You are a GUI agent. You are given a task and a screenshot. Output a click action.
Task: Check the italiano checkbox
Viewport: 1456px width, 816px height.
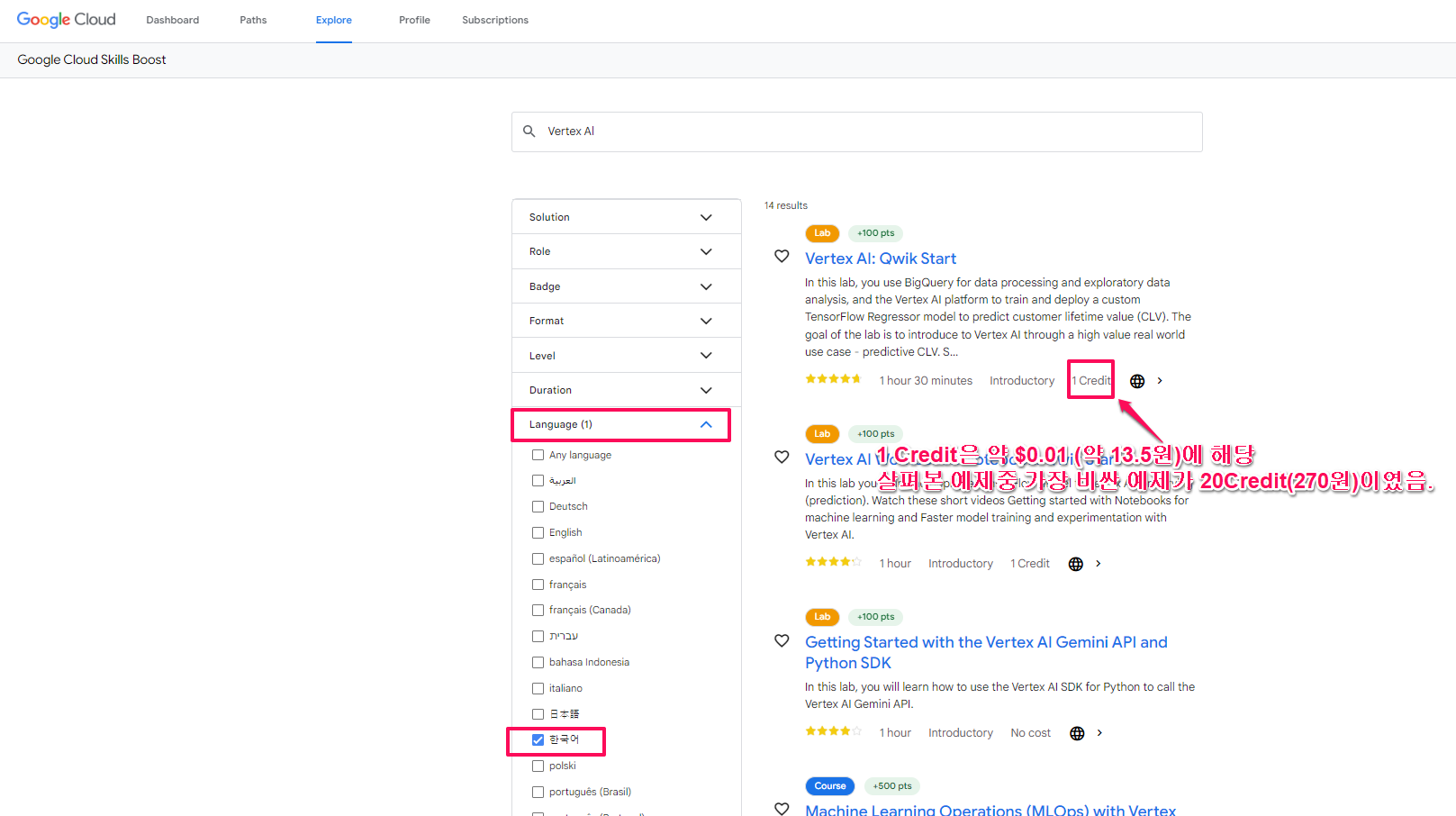click(x=538, y=689)
